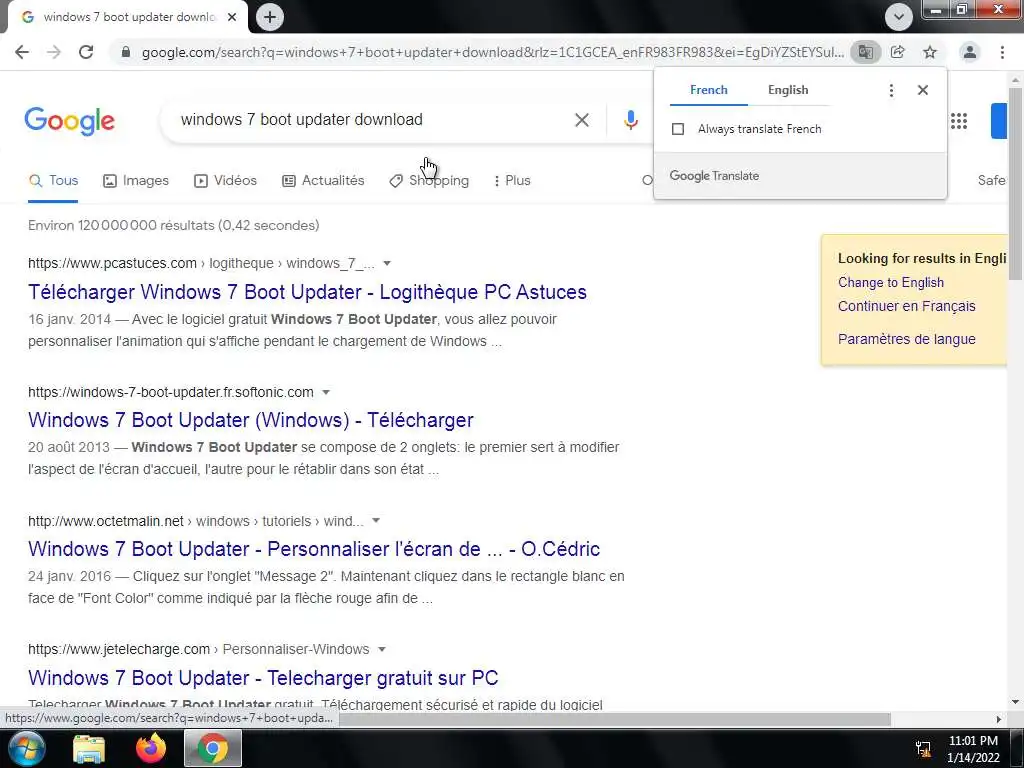
Task: Open Windows 7 Boot Updater (Windows) - Télécharger
Action: pos(251,420)
